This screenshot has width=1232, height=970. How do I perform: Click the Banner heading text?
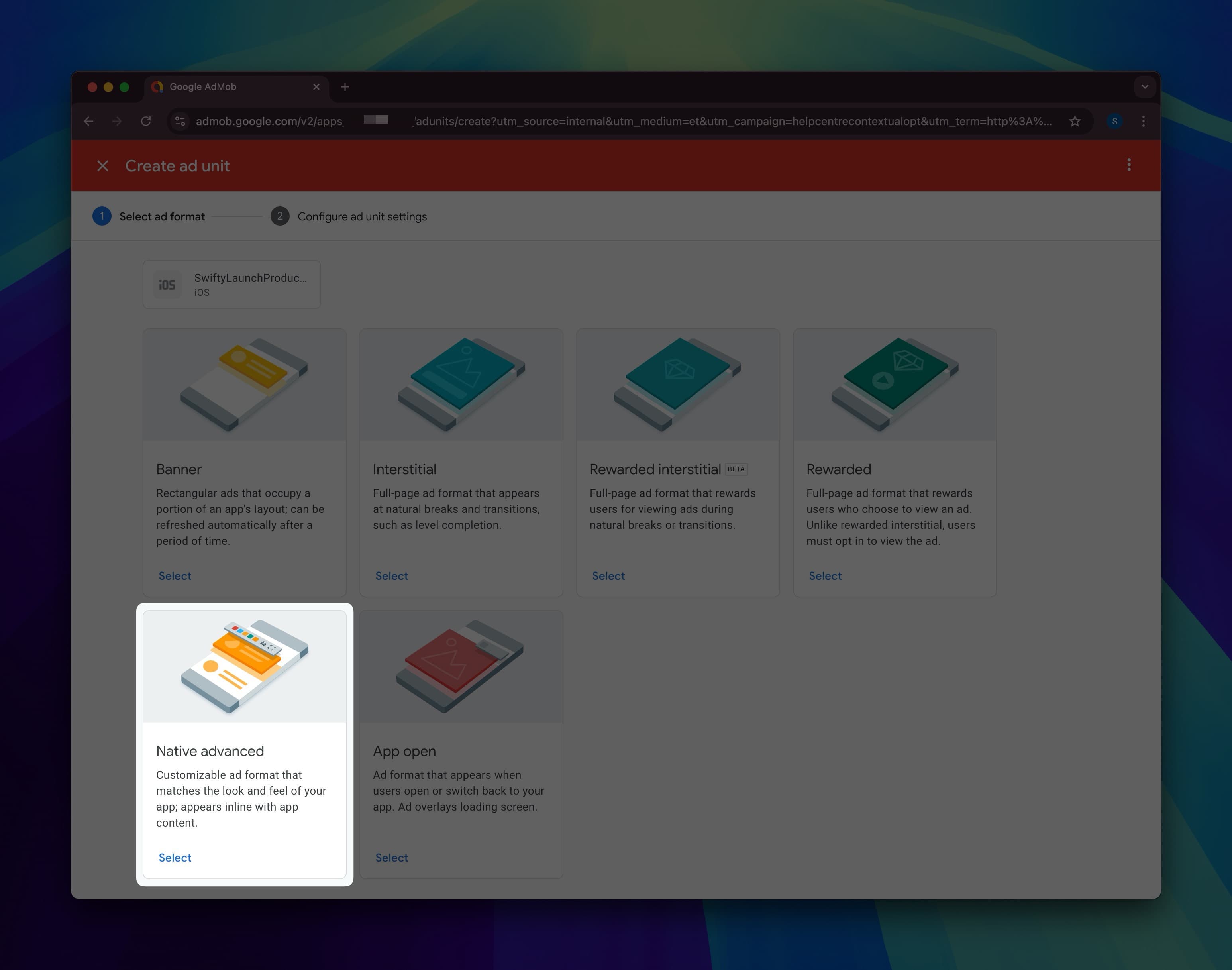[179, 469]
